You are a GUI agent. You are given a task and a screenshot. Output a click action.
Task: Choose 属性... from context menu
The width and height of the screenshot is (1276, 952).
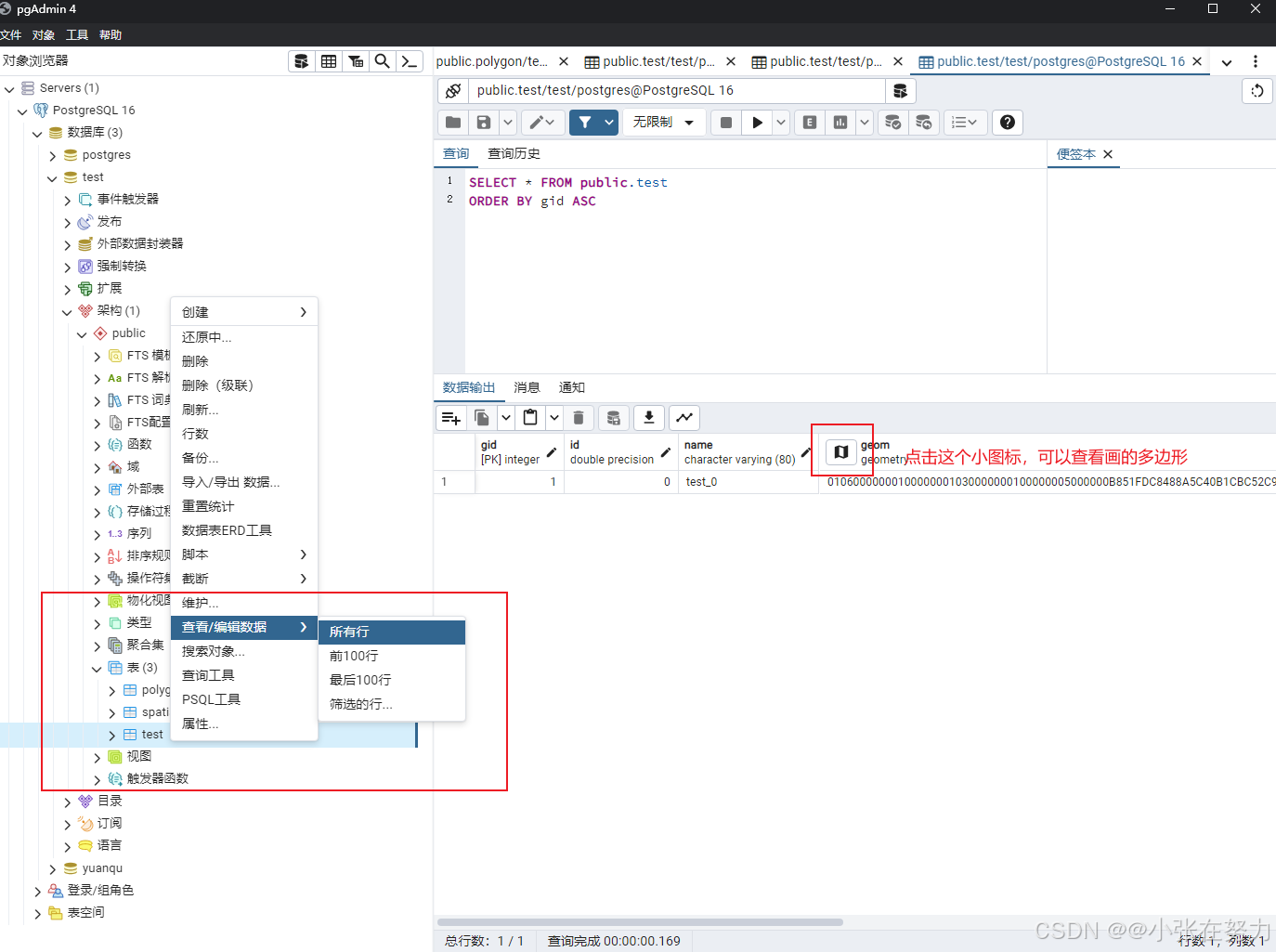[244, 724]
